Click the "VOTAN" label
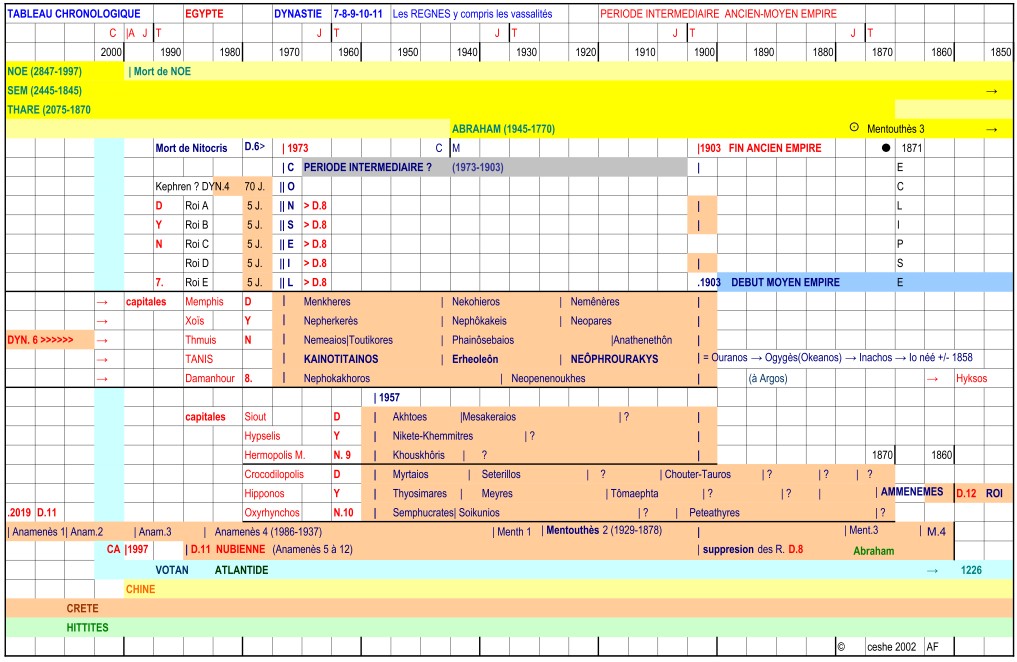This screenshot has width=1017, height=662. [x=172, y=571]
